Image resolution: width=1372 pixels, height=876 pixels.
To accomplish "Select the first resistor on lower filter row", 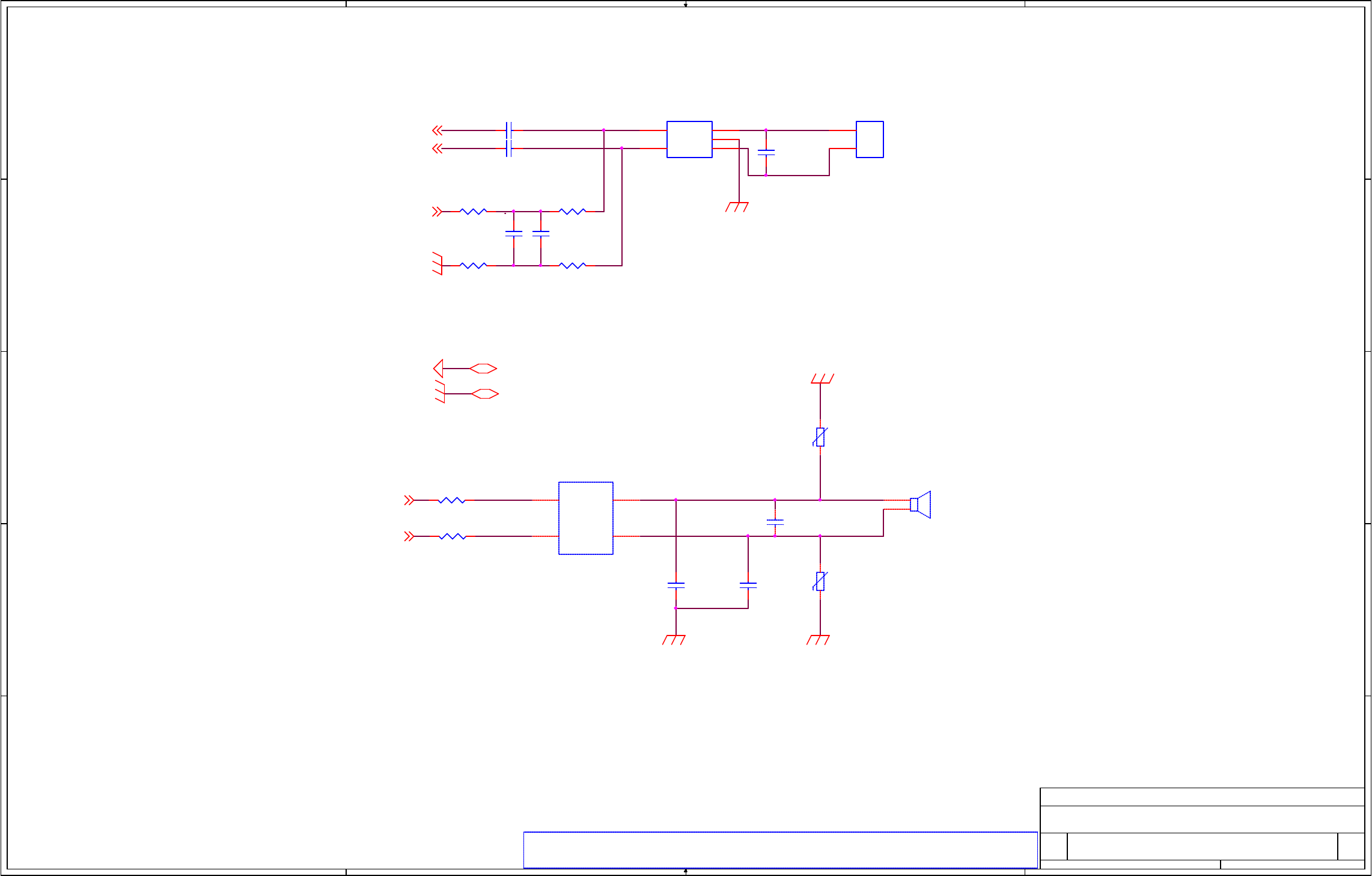I will 473,266.
